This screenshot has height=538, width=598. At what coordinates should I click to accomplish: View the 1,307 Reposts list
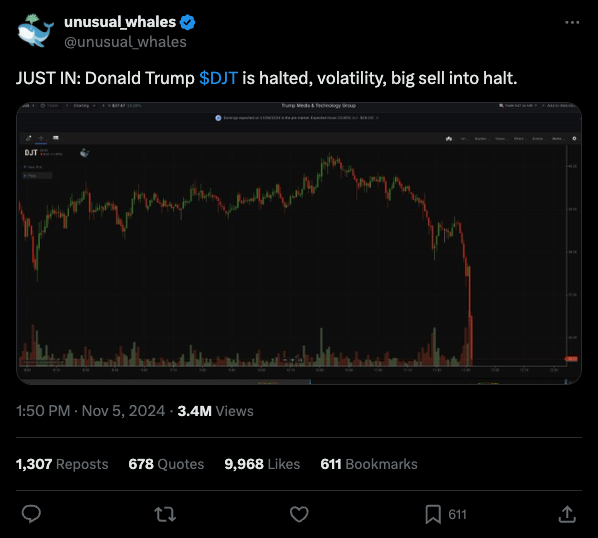62,464
